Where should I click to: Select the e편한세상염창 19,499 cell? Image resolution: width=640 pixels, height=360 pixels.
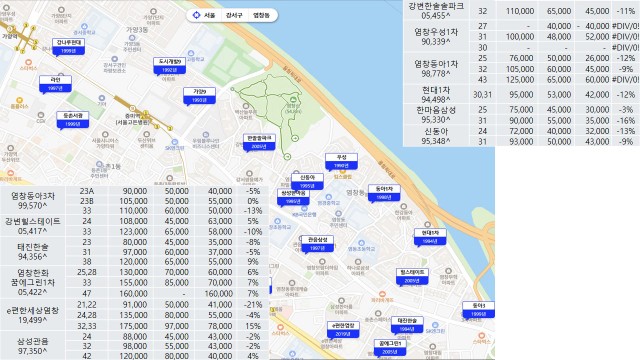click(33, 315)
